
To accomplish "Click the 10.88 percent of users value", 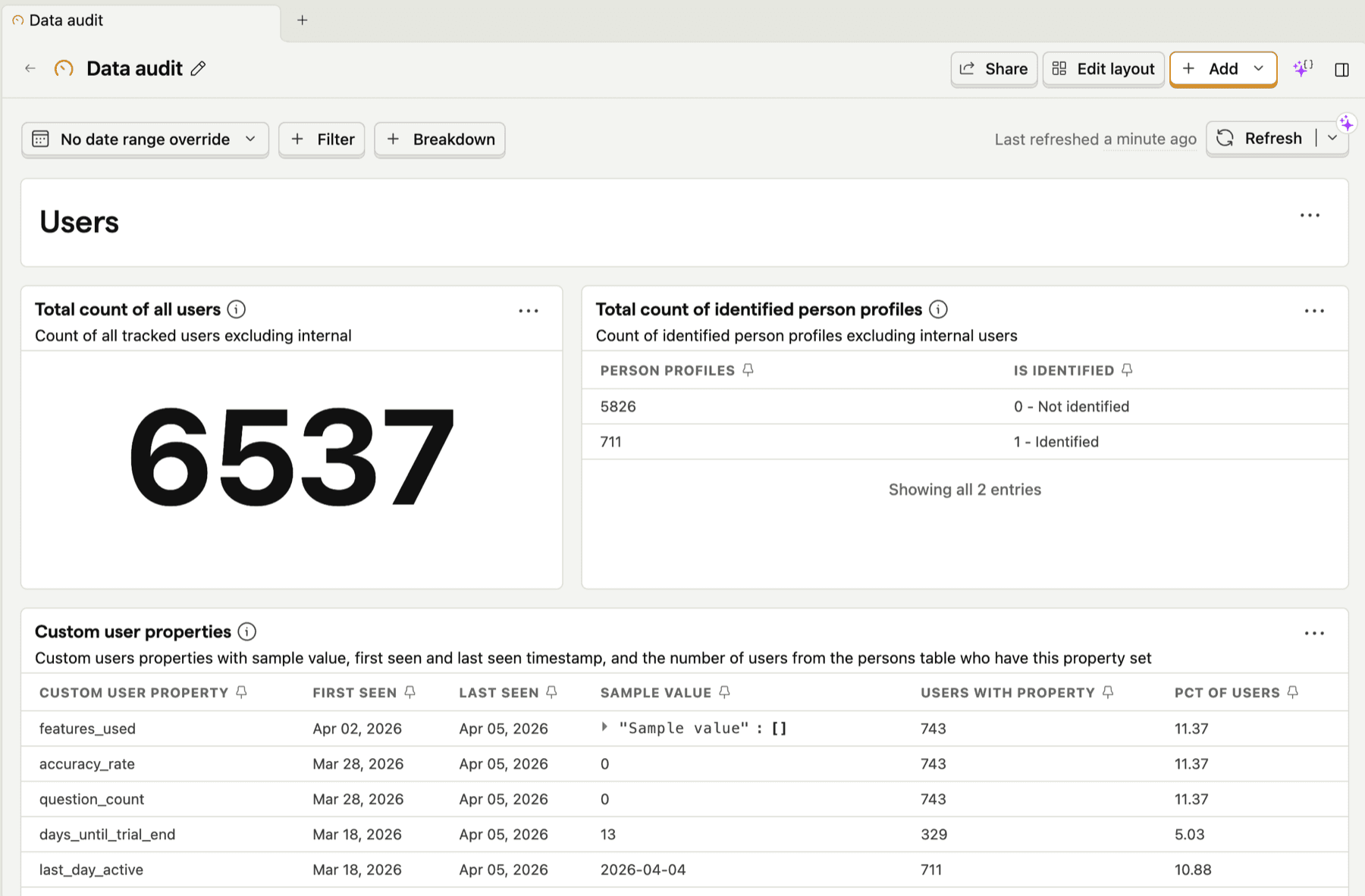I will click(x=1193, y=869).
